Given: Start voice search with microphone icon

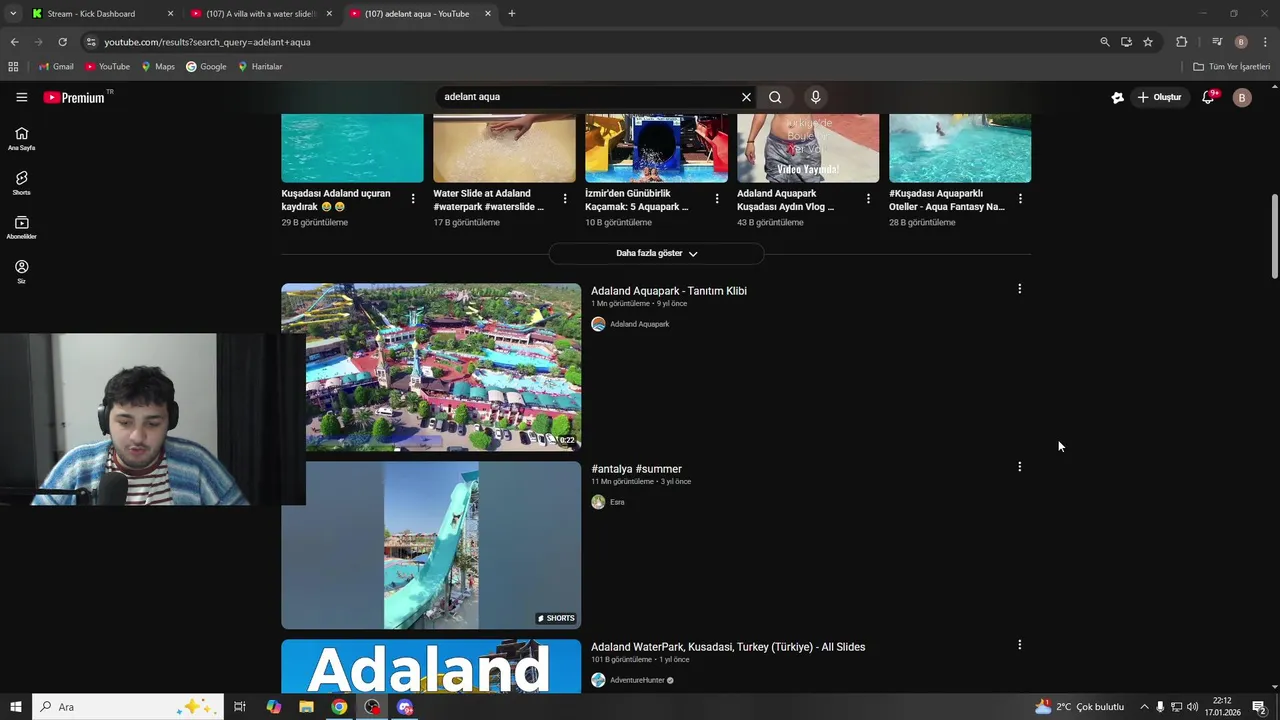Looking at the screenshot, I should (815, 97).
